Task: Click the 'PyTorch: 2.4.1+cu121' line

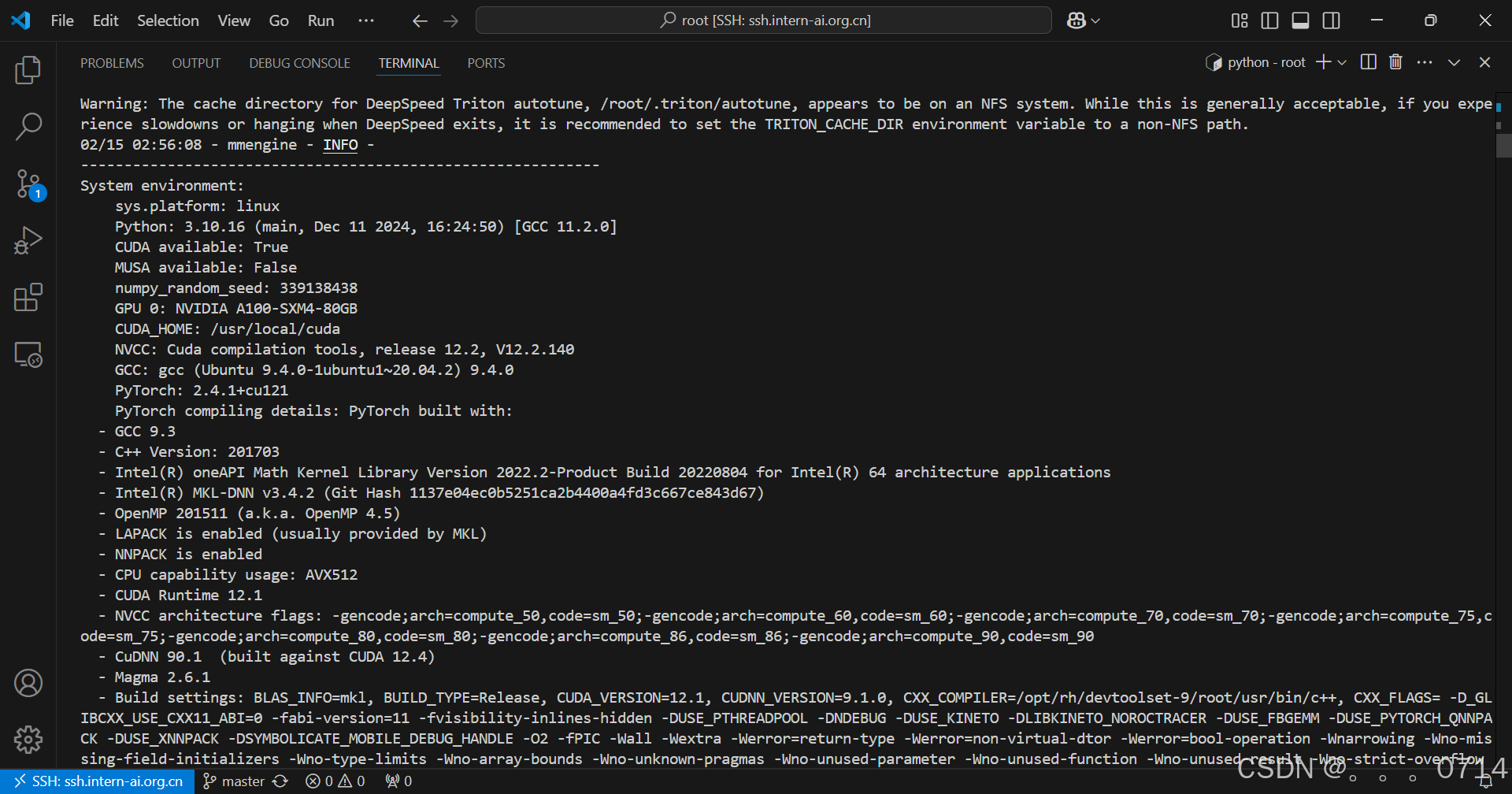Action: click(x=202, y=391)
